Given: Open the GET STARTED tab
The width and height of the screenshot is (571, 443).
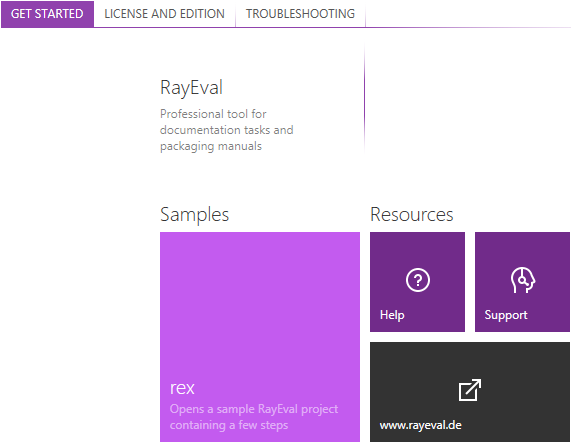Looking at the screenshot, I should pyautogui.click(x=47, y=14).
